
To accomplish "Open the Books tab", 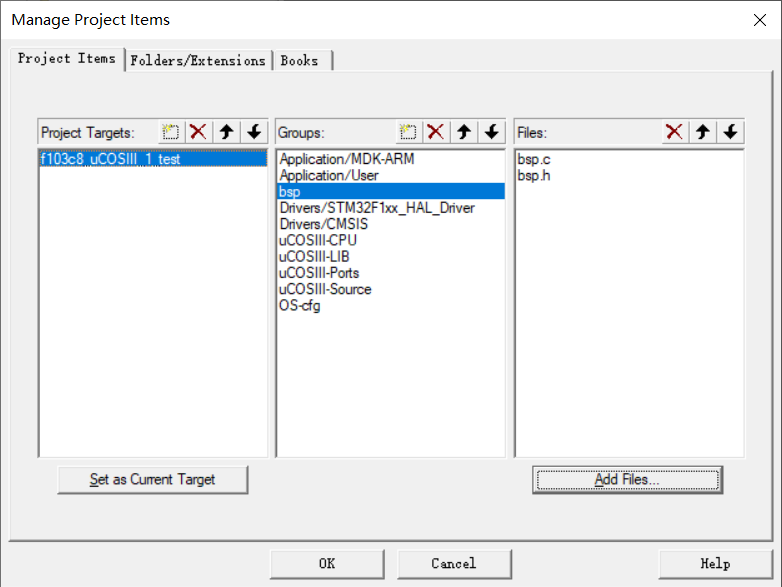I will (x=302, y=61).
